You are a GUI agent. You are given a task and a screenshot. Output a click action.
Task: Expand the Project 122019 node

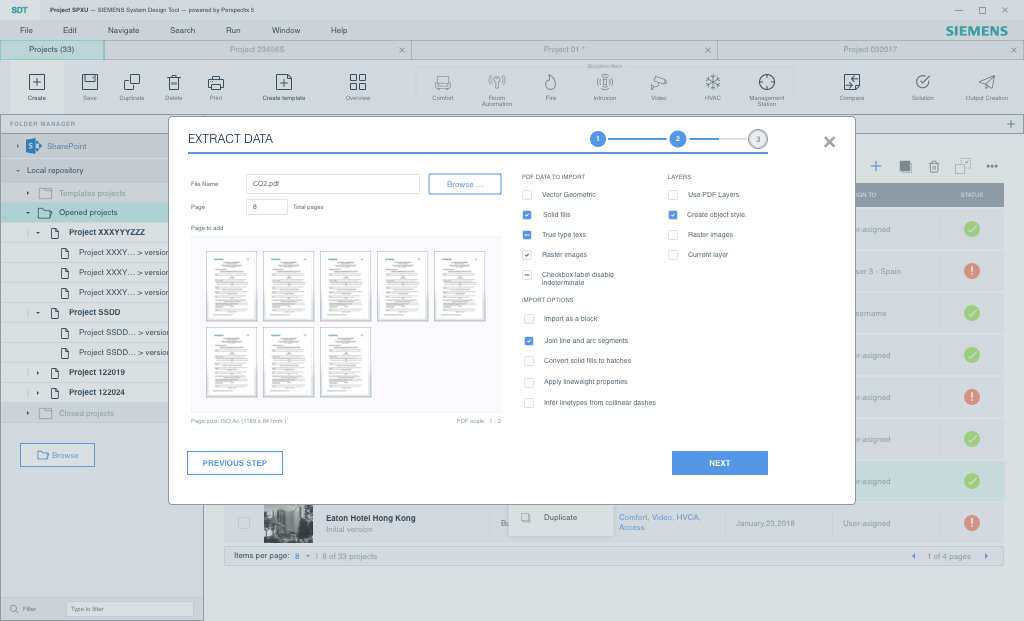(38, 373)
